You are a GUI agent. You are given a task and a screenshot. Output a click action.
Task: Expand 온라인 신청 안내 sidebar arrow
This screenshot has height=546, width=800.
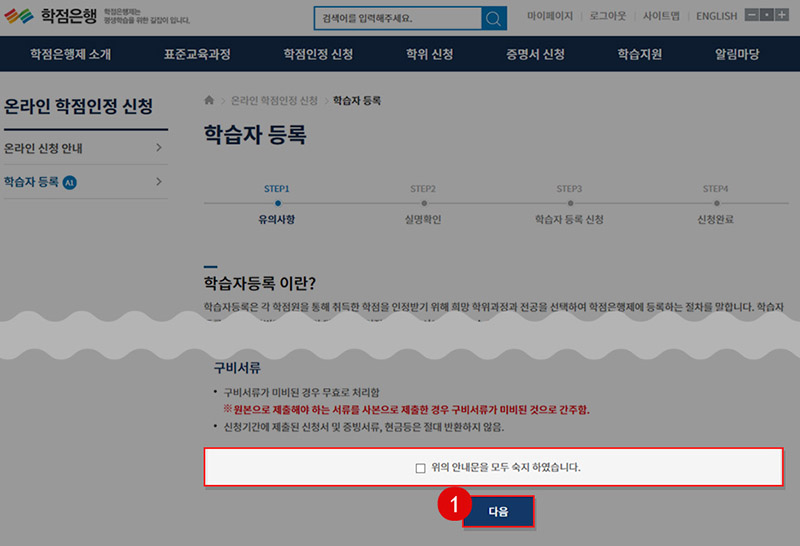[159, 149]
